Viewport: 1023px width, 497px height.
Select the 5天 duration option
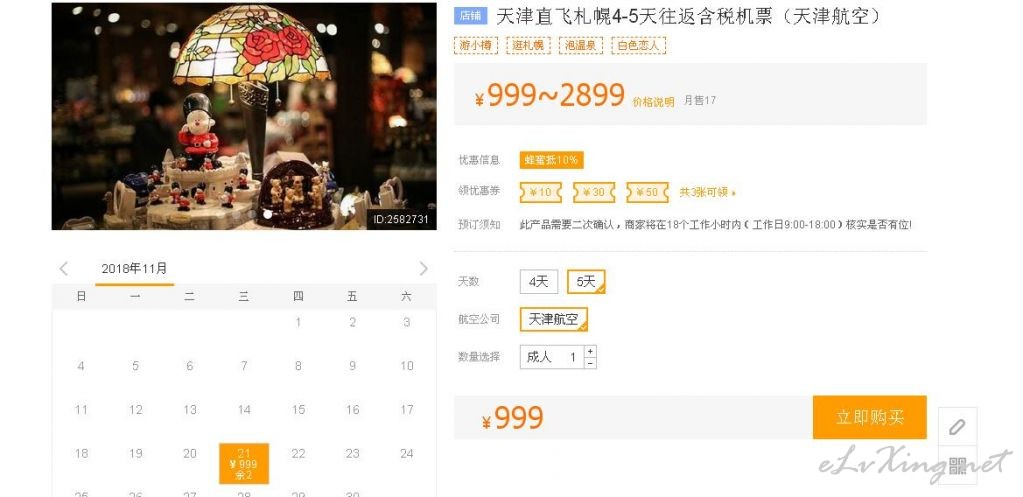coord(586,282)
